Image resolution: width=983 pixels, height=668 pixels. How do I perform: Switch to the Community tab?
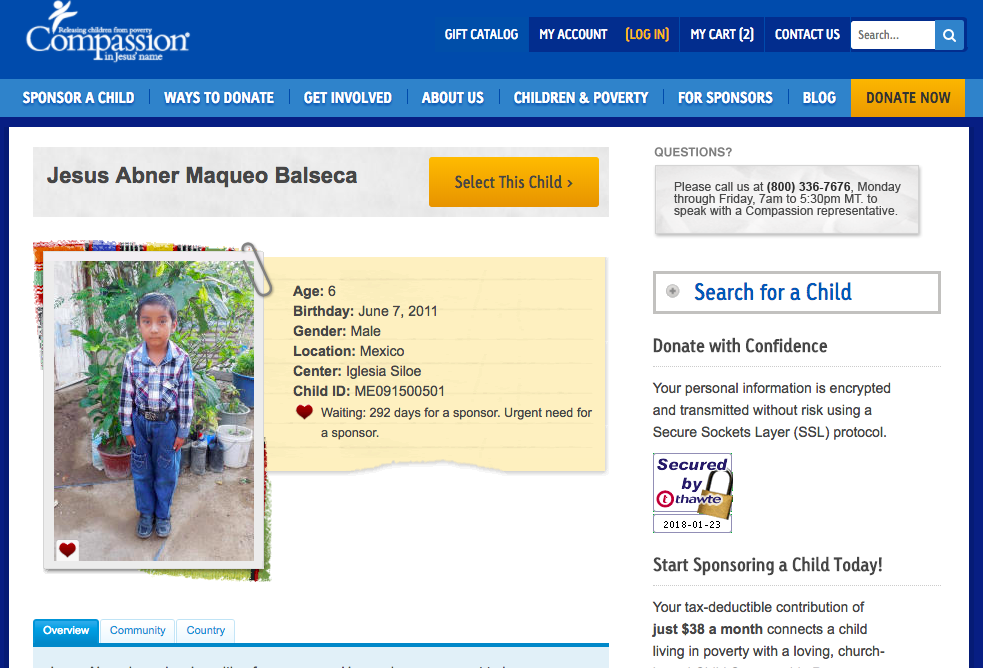[138, 631]
